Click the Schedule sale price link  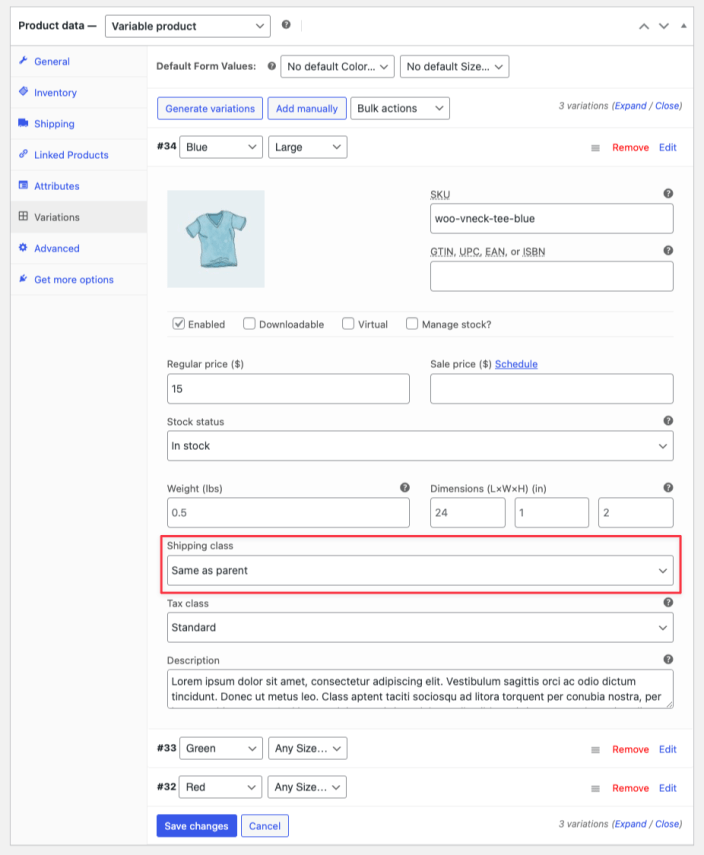pos(516,364)
